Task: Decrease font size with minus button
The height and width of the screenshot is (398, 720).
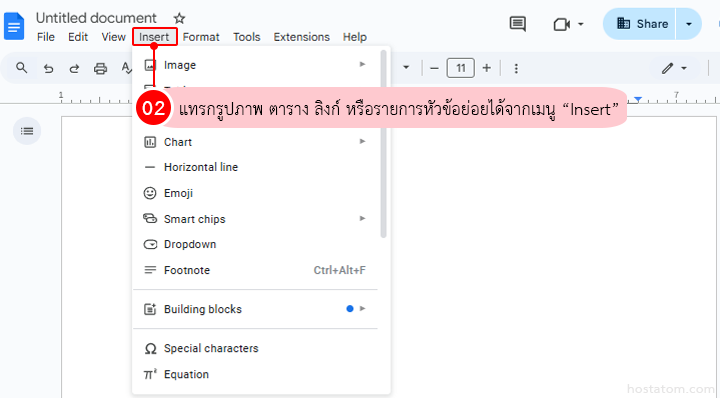Action: (434, 68)
